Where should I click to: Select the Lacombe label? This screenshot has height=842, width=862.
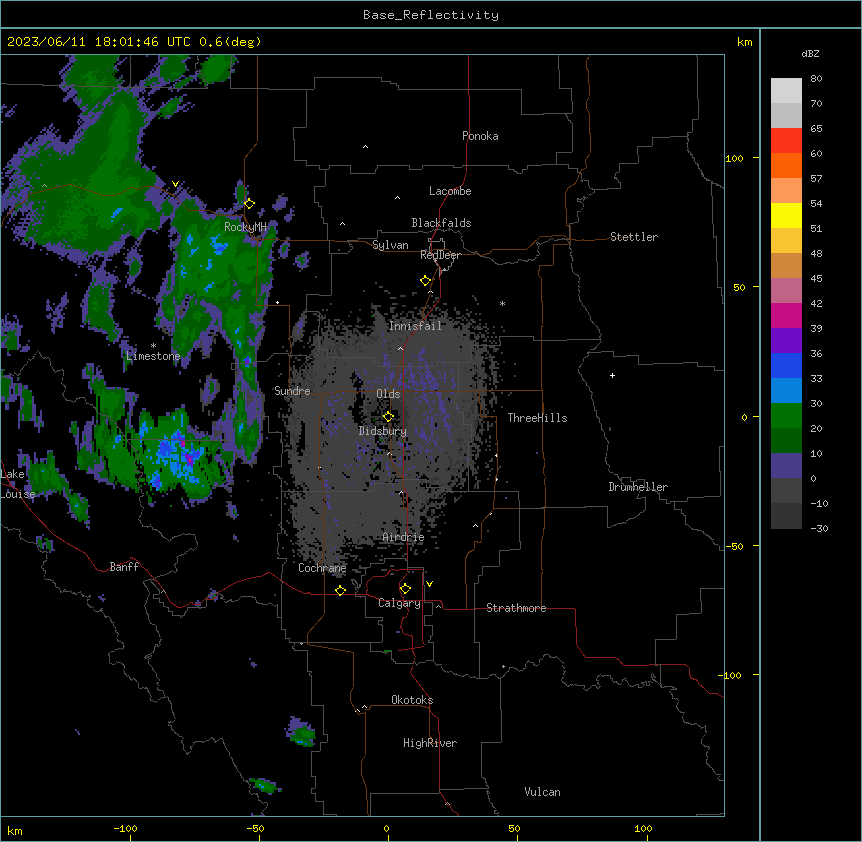click(x=450, y=191)
